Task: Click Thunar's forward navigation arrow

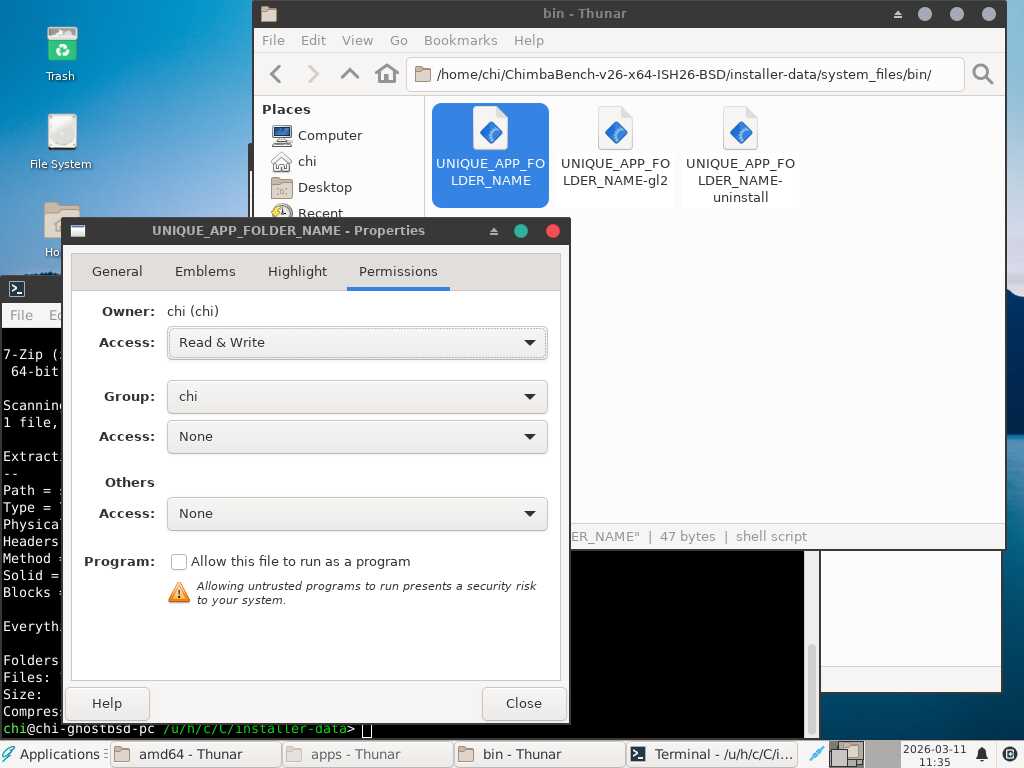Action: click(313, 74)
